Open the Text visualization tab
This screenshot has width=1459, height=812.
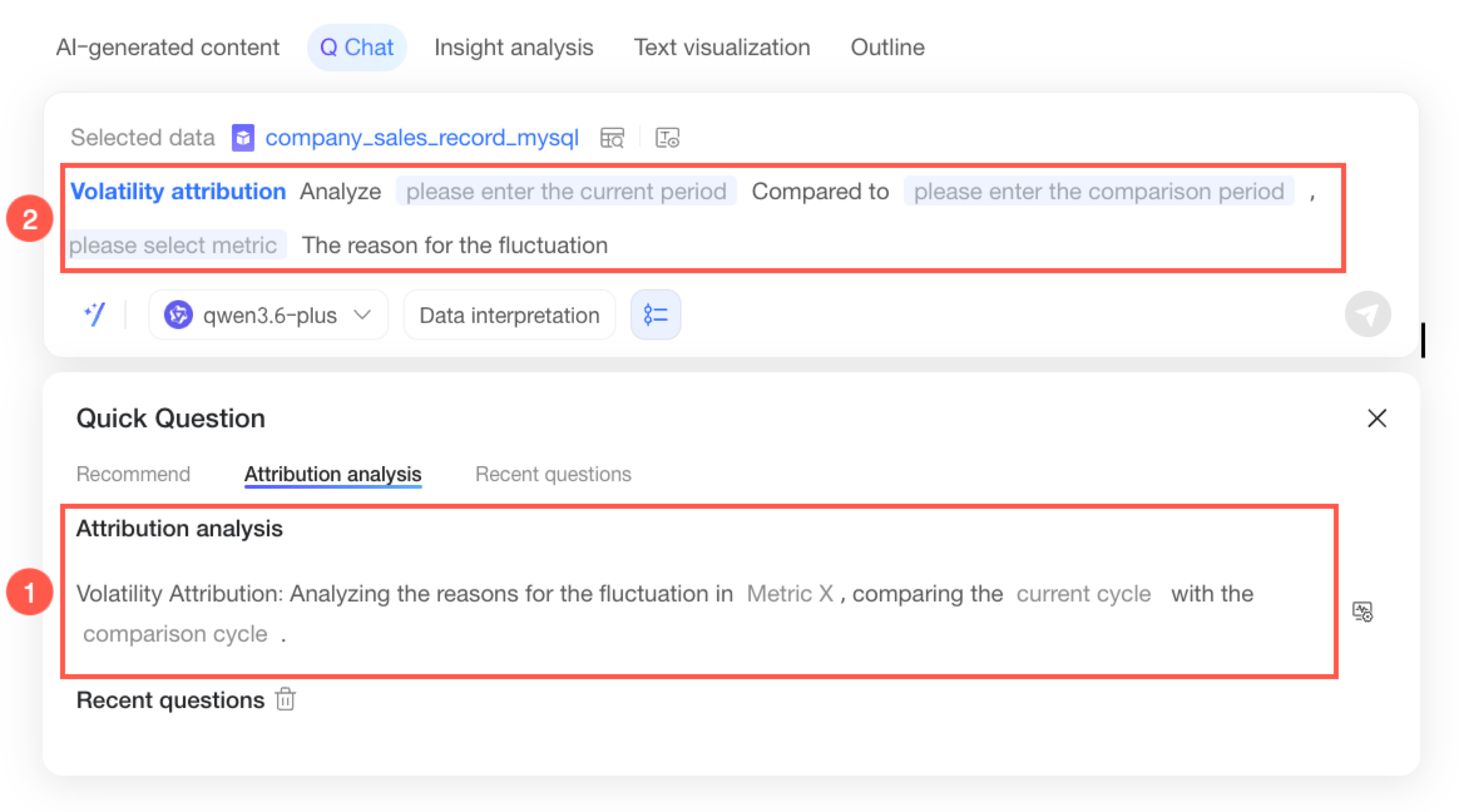click(x=722, y=48)
